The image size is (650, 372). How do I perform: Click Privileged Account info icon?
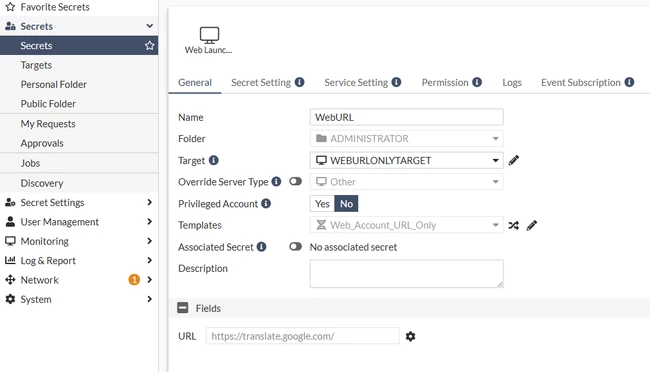(x=266, y=204)
